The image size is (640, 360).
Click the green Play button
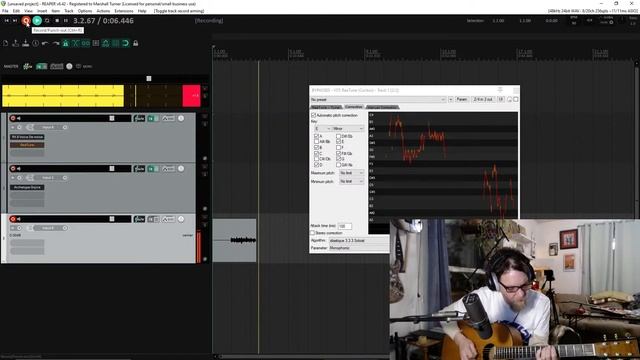click(37, 20)
